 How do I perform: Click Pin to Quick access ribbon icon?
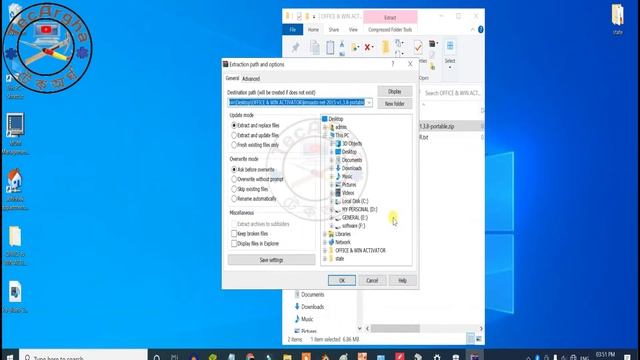[296, 48]
